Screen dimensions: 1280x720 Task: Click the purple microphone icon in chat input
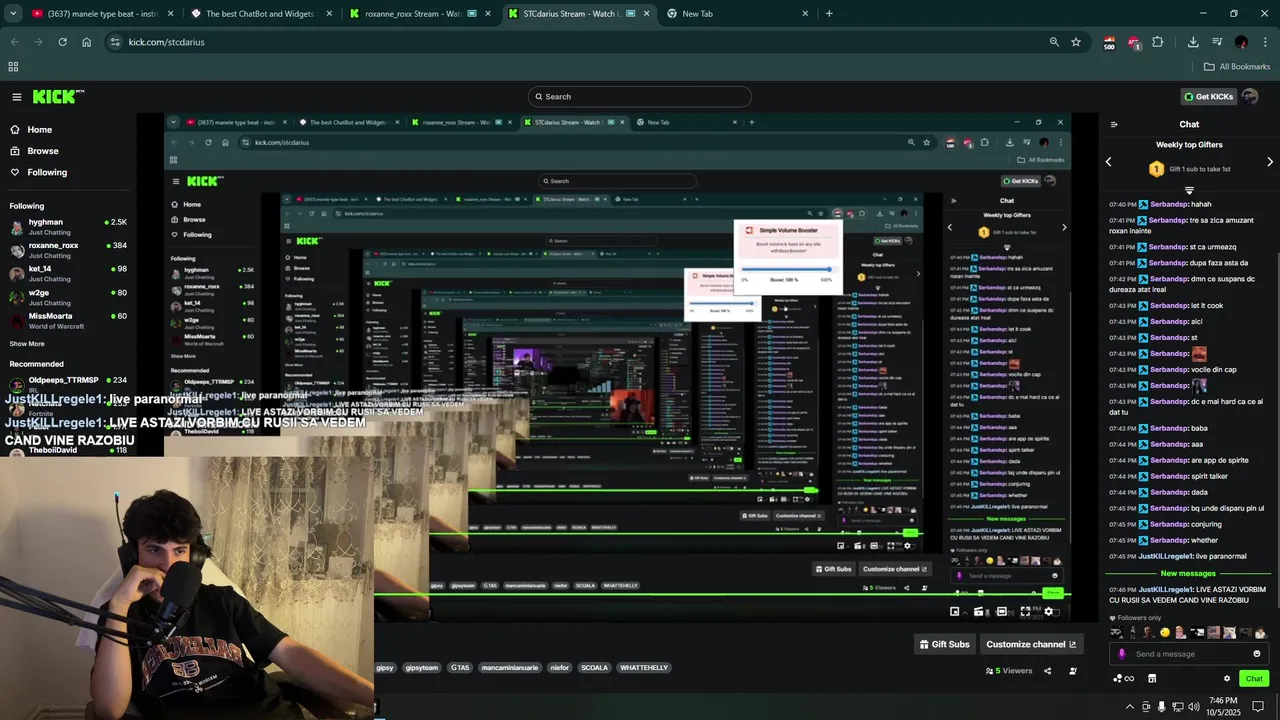pos(1121,654)
